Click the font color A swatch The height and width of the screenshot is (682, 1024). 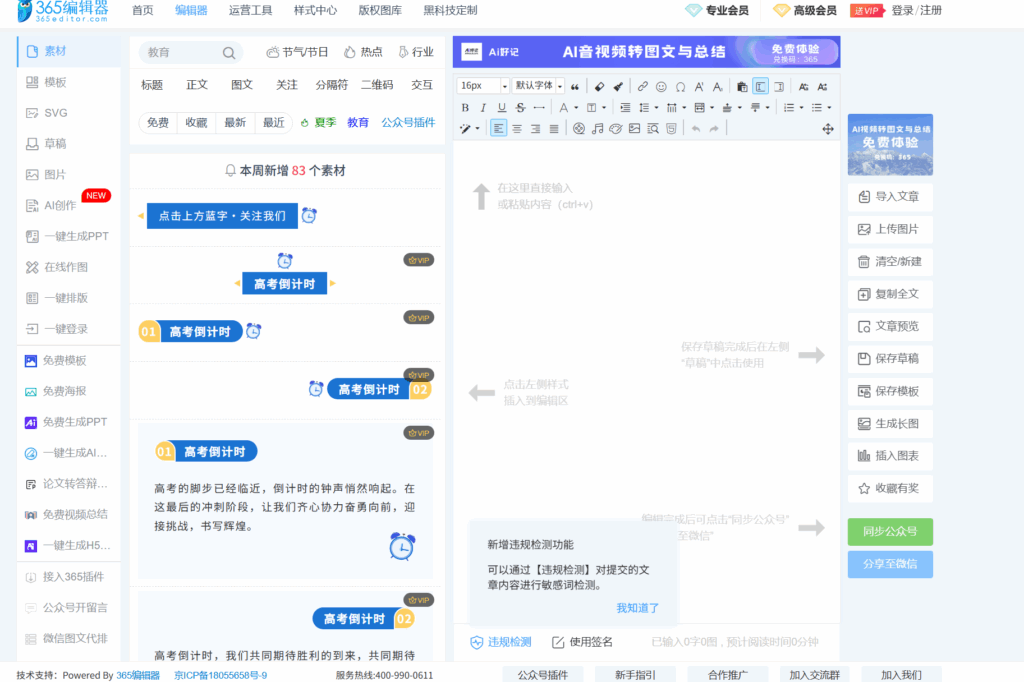click(563, 107)
